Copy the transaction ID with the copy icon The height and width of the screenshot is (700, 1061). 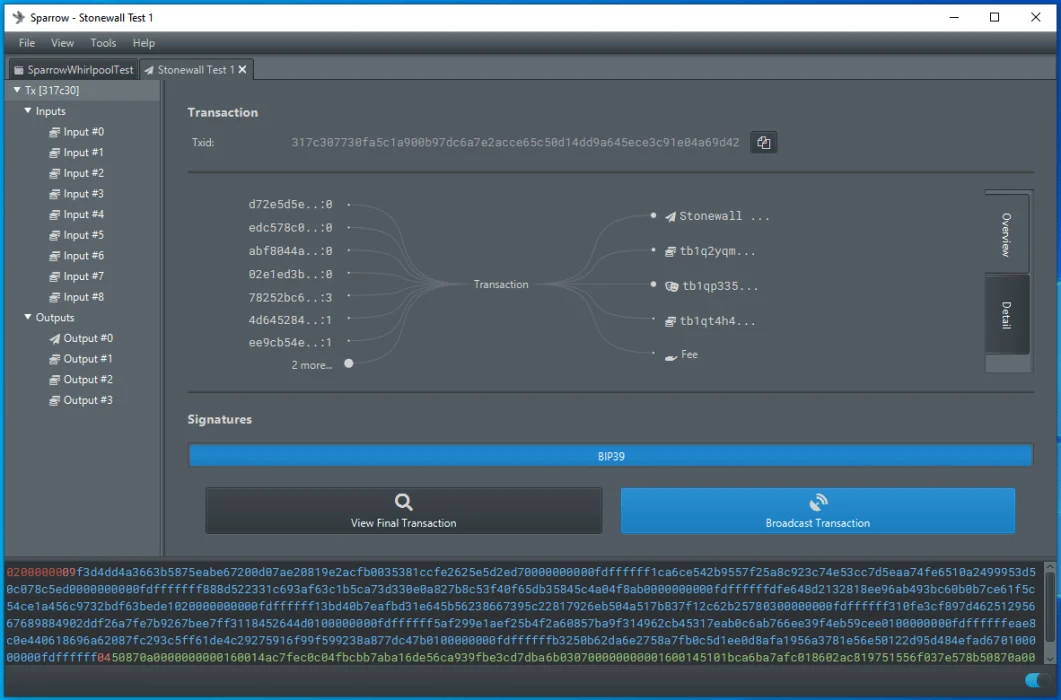click(x=764, y=143)
